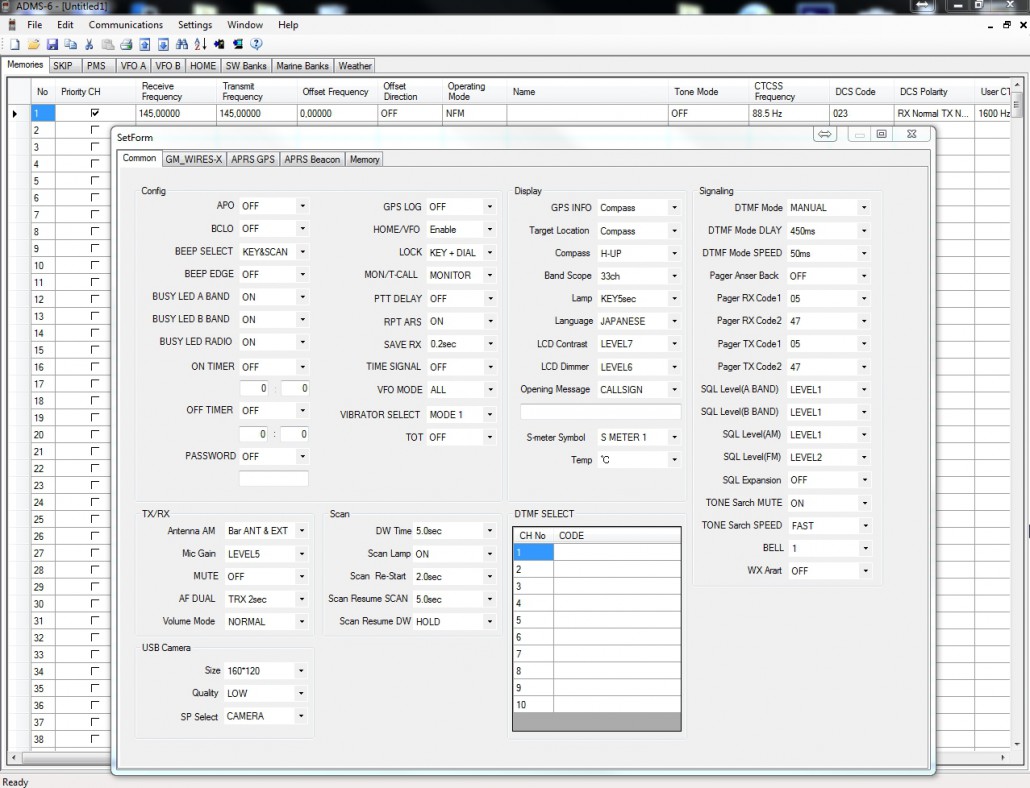
Task: Click the Offset Direction column header
Action: (x=410, y=91)
